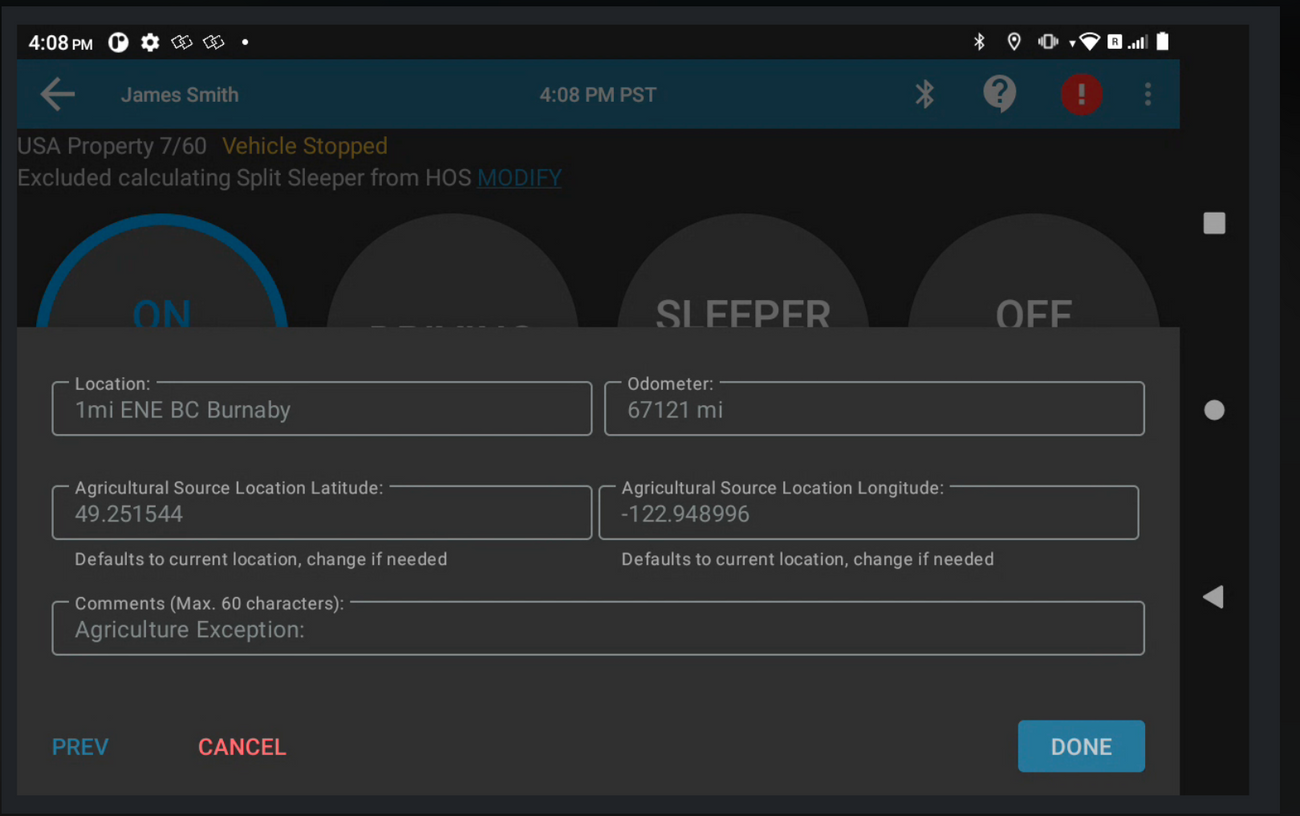
Task: Click the Comments text field
Action: point(598,629)
